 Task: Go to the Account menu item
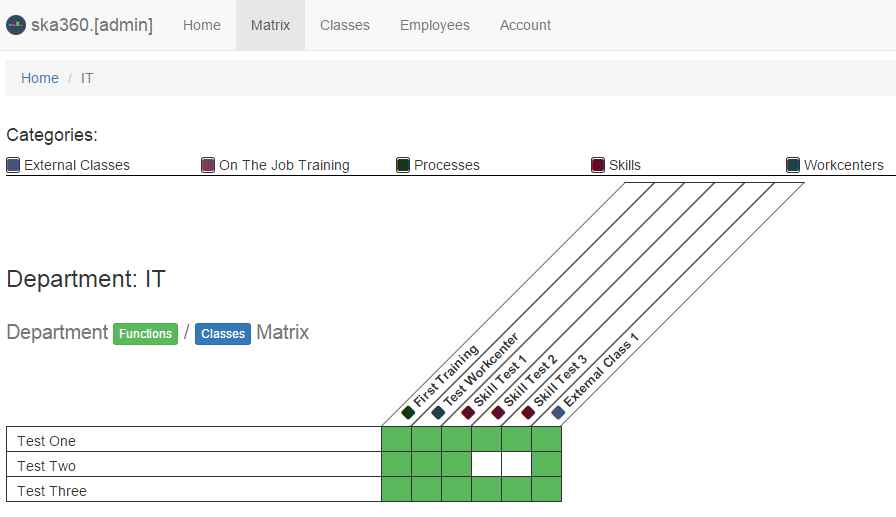point(525,25)
